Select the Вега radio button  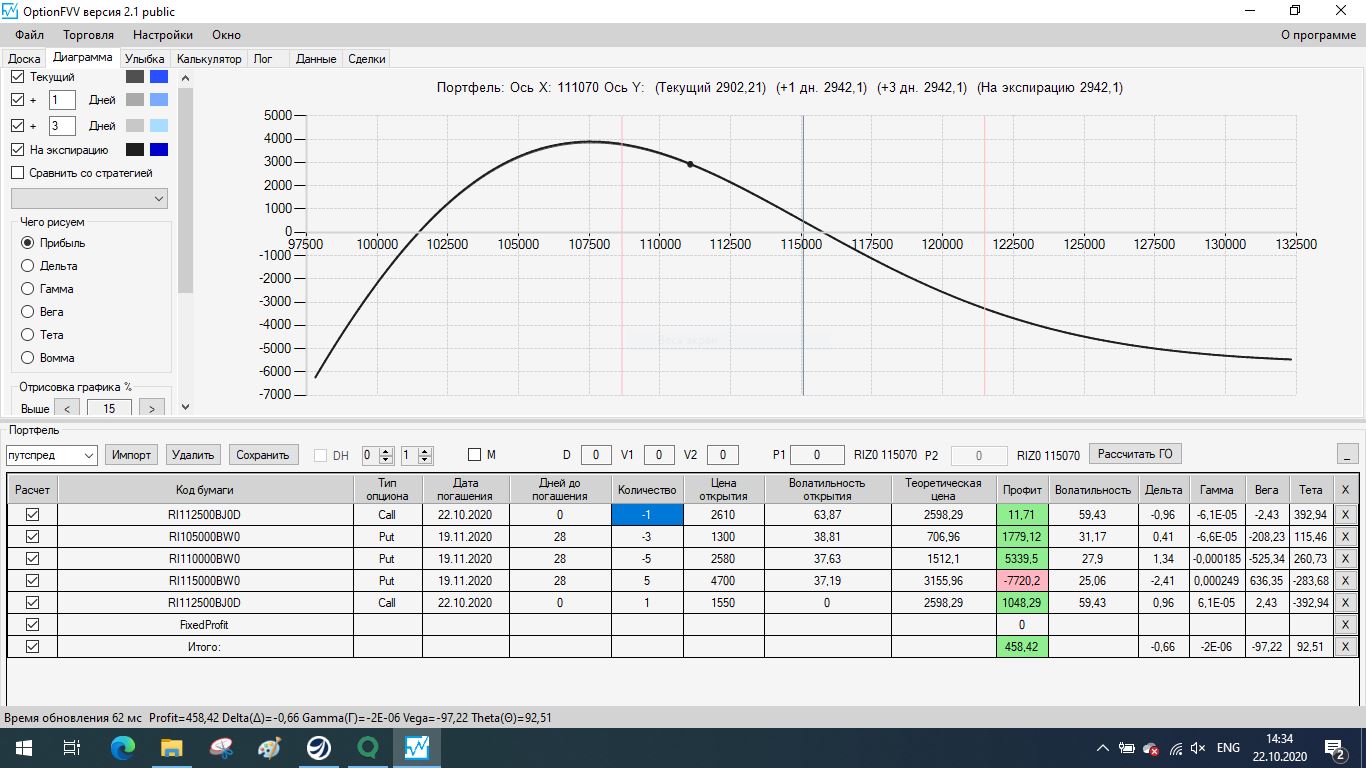point(27,312)
